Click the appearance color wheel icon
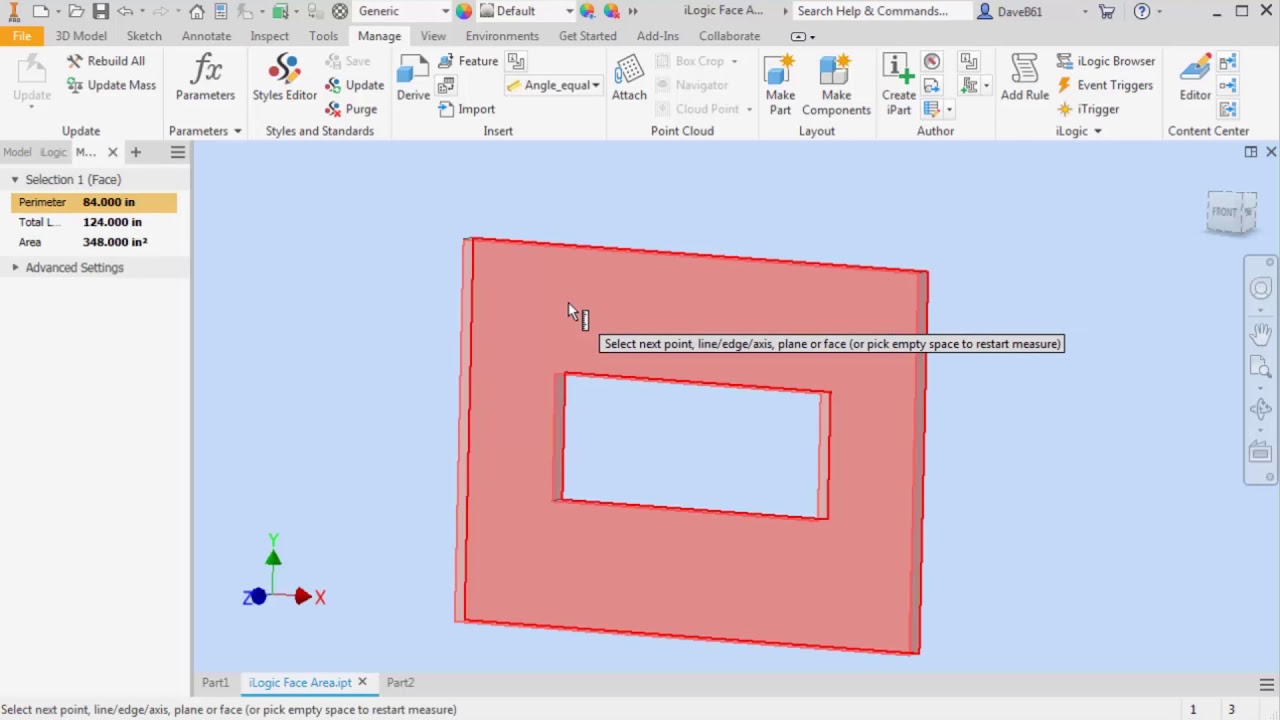The image size is (1280, 720). (464, 11)
